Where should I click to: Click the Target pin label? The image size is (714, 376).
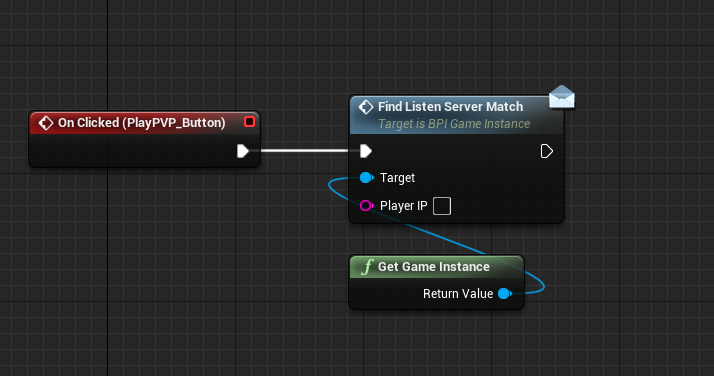(x=397, y=178)
